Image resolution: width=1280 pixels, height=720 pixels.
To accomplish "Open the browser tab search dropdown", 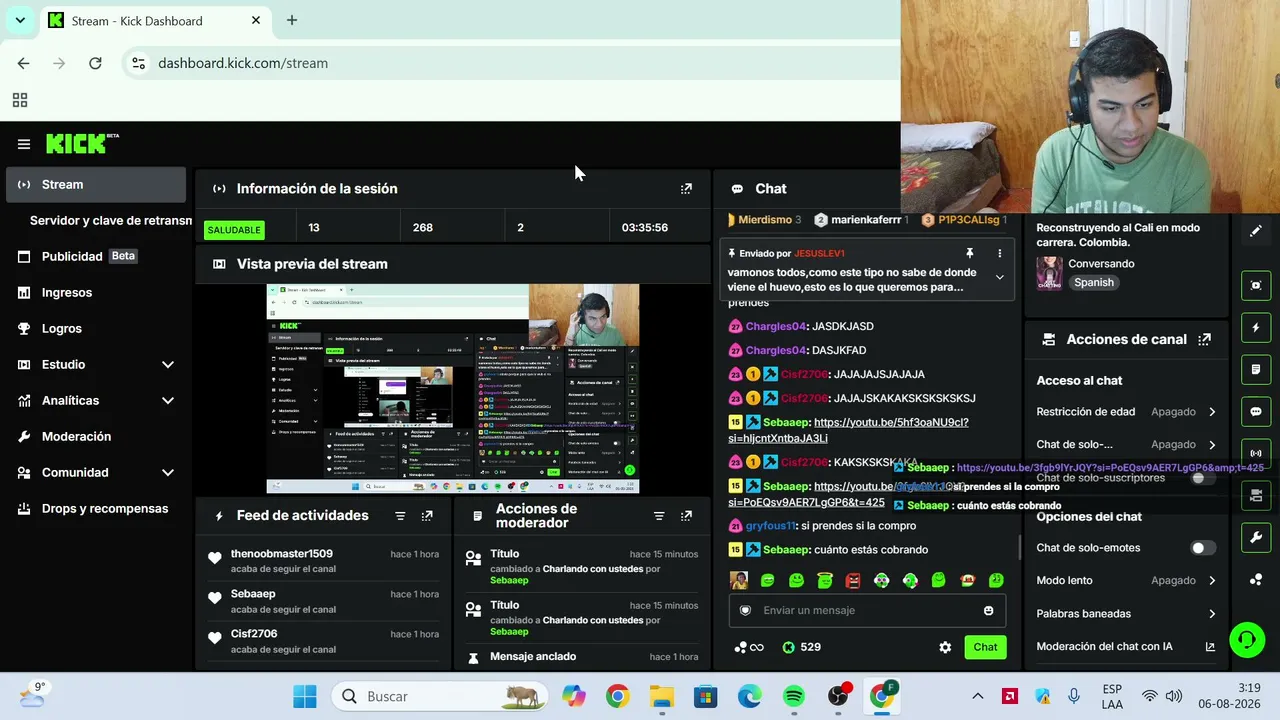I will click(x=20, y=20).
